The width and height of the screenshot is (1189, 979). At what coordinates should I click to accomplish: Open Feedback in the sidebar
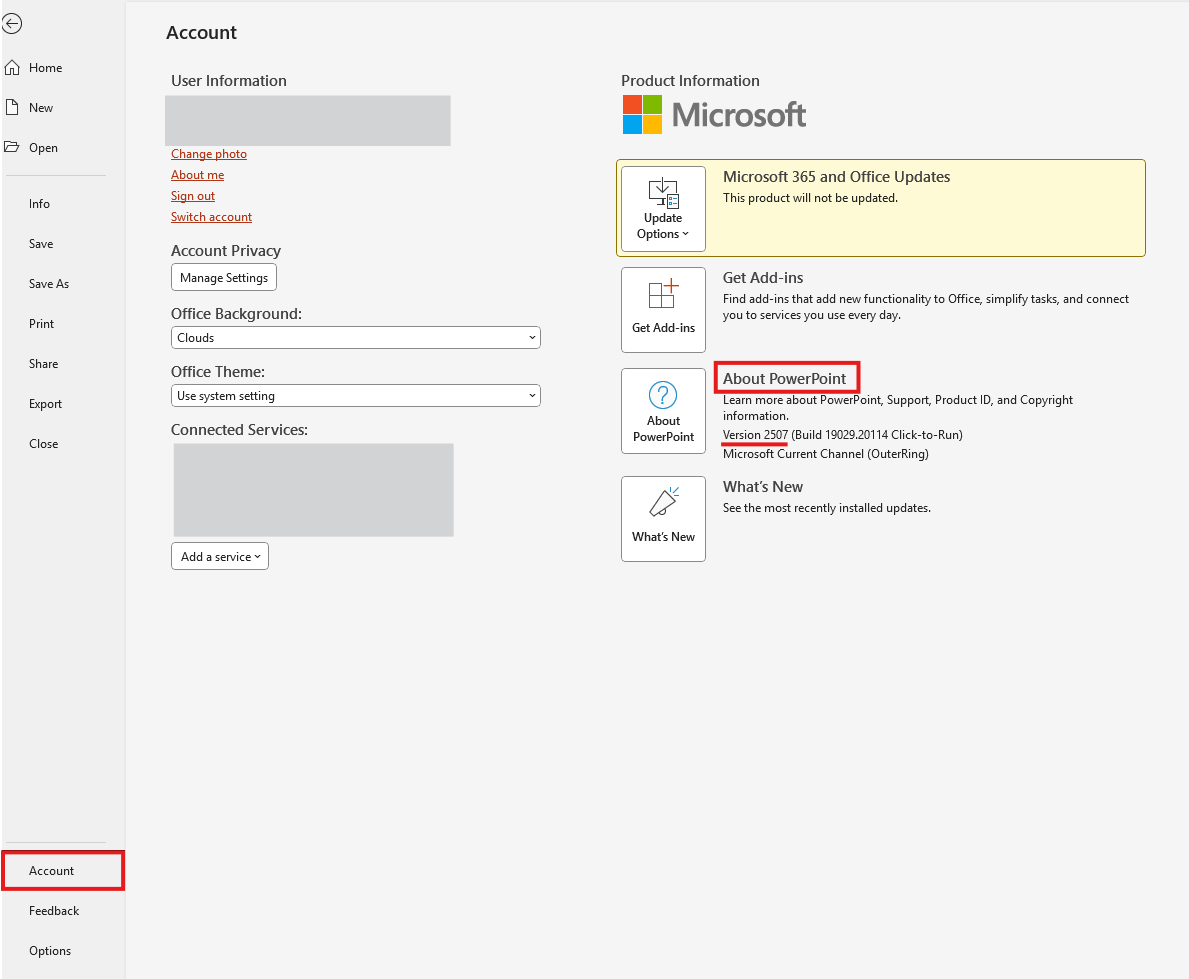(x=54, y=911)
